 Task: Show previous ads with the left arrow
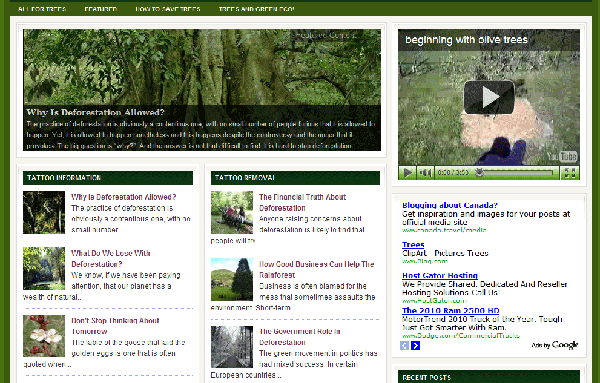[x=404, y=346]
